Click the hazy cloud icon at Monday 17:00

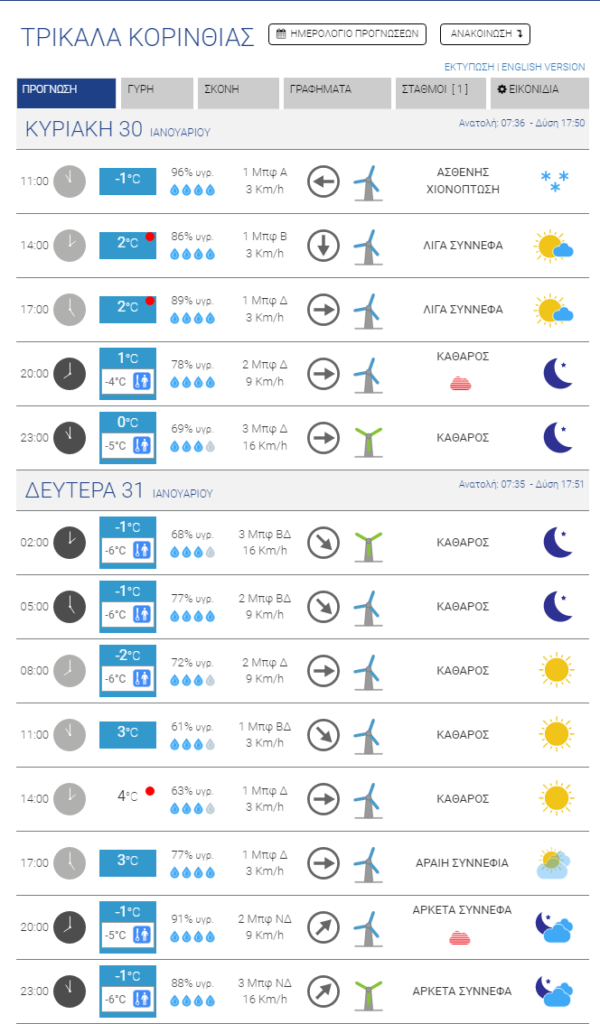(554, 863)
